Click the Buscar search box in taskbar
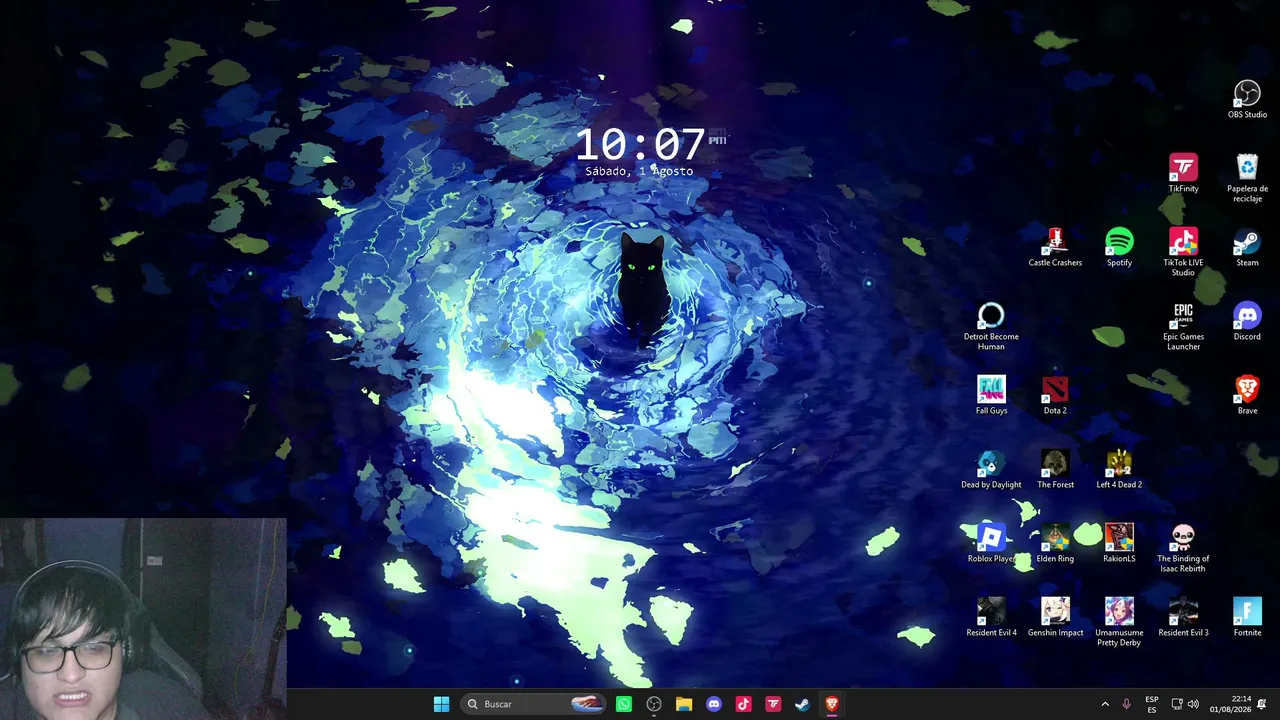This screenshot has height=720, width=1280. coord(535,704)
